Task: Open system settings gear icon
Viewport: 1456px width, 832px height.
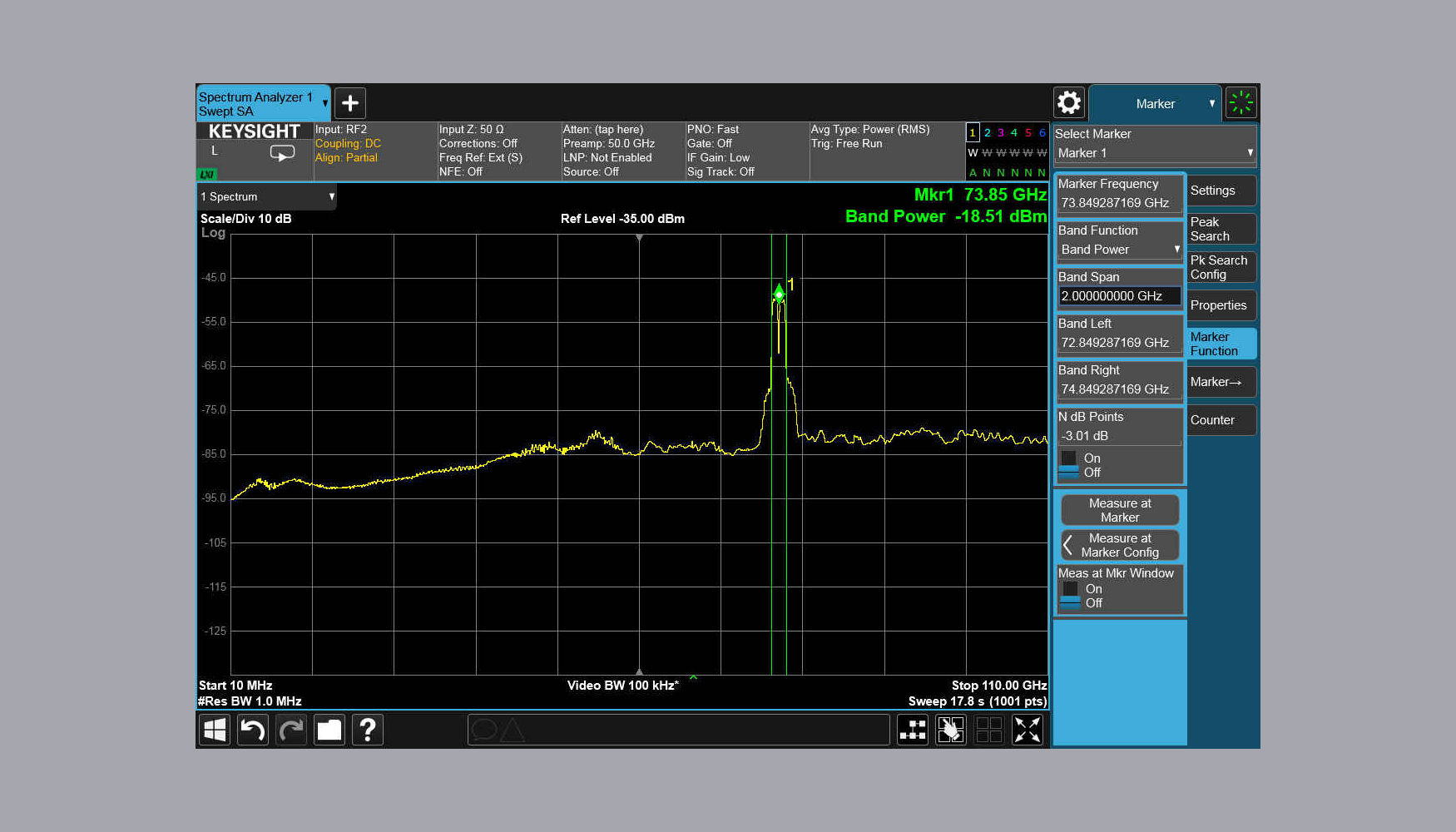Action: 1069,103
